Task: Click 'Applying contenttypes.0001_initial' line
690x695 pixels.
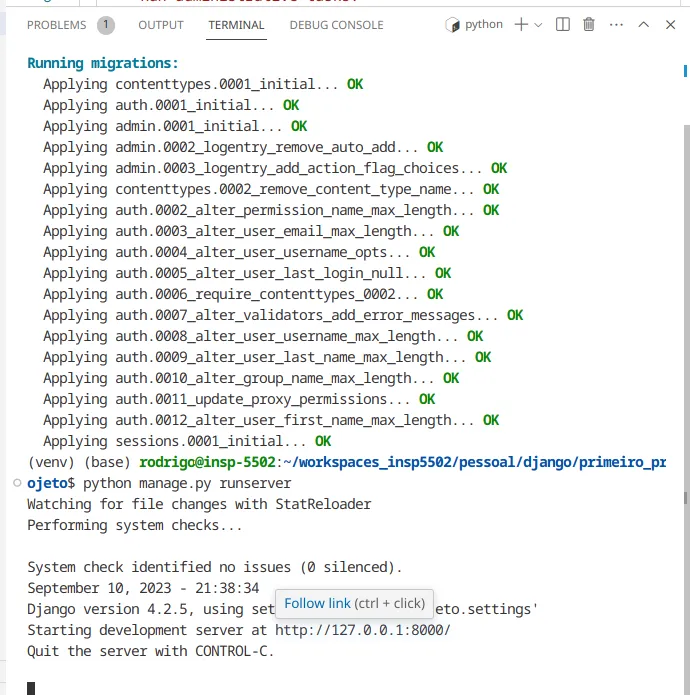Action: tap(203, 84)
